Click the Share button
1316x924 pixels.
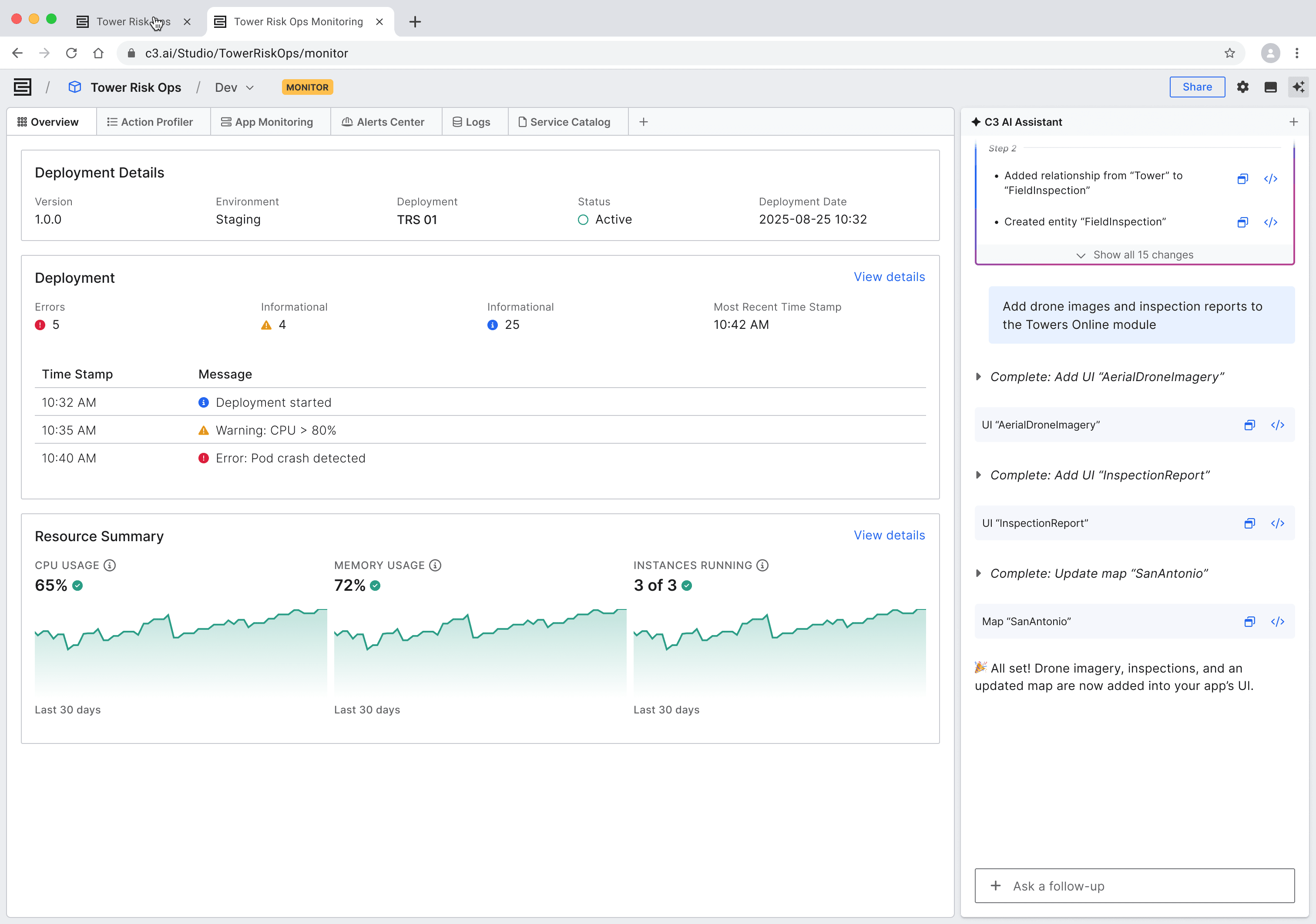click(x=1197, y=87)
